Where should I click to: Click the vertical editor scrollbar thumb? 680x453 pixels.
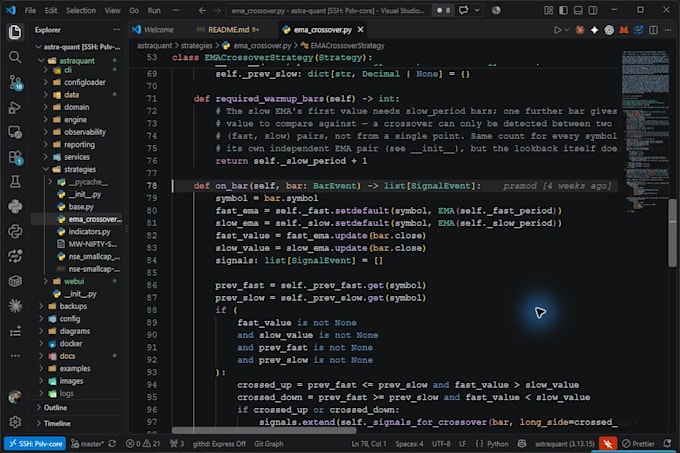click(672, 232)
